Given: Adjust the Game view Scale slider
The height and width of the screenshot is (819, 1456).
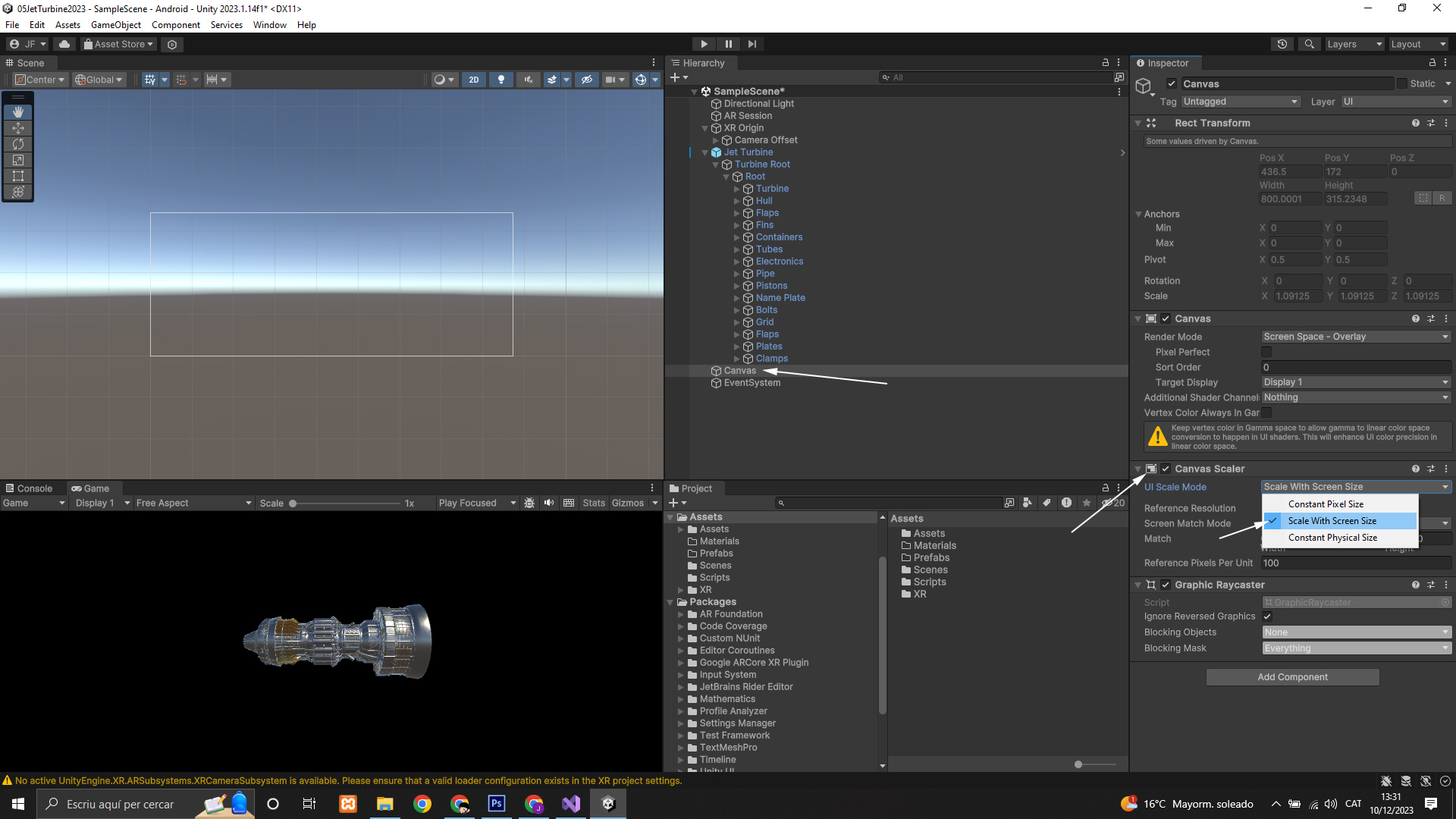Looking at the screenshot, I should click(x=293, y=504).
